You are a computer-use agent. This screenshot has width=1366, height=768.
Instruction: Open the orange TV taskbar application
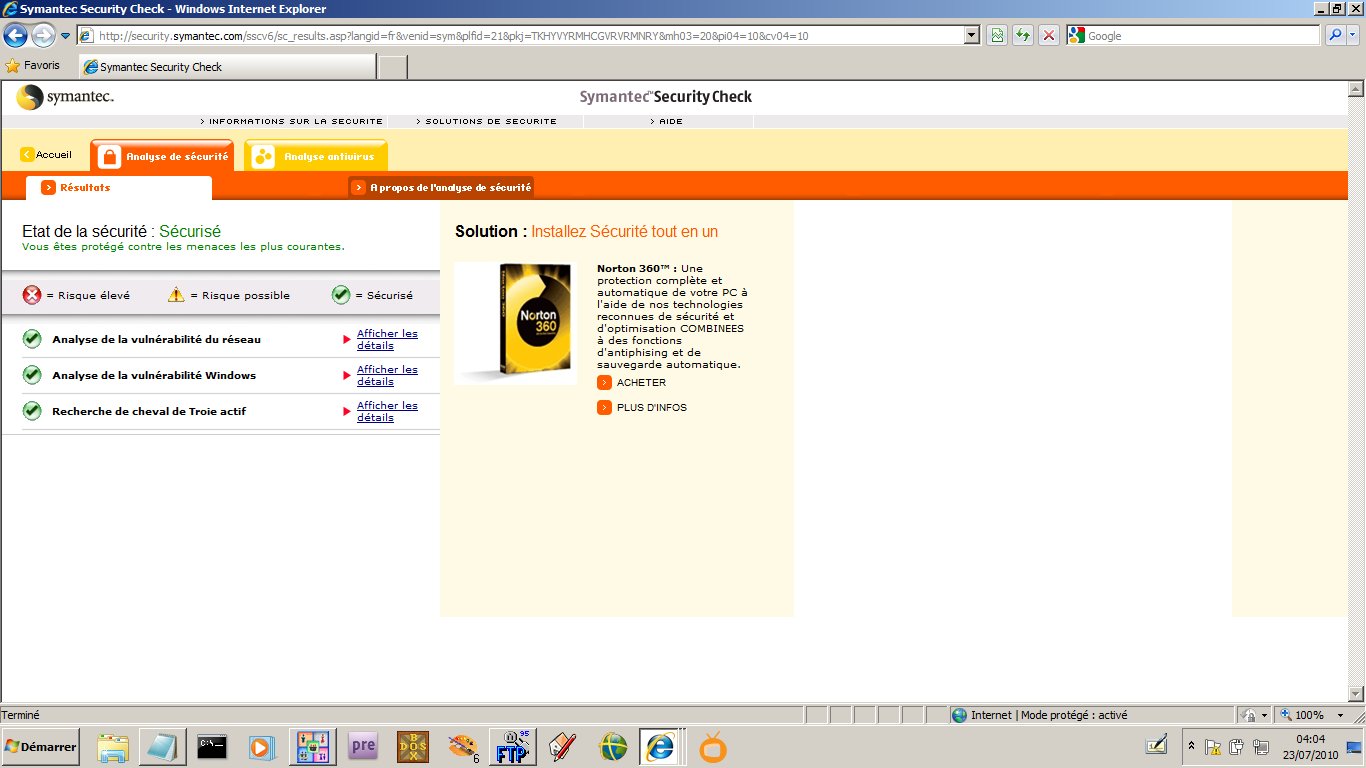pyautogui.click(x=712, y=747)
